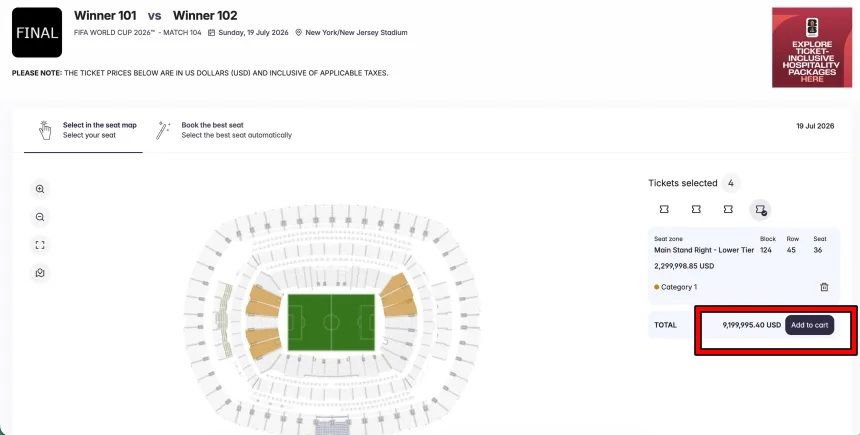This screenshot has height=435, width=860.
Task: Select the third ticket icon
Action: [x=728, y=209]
